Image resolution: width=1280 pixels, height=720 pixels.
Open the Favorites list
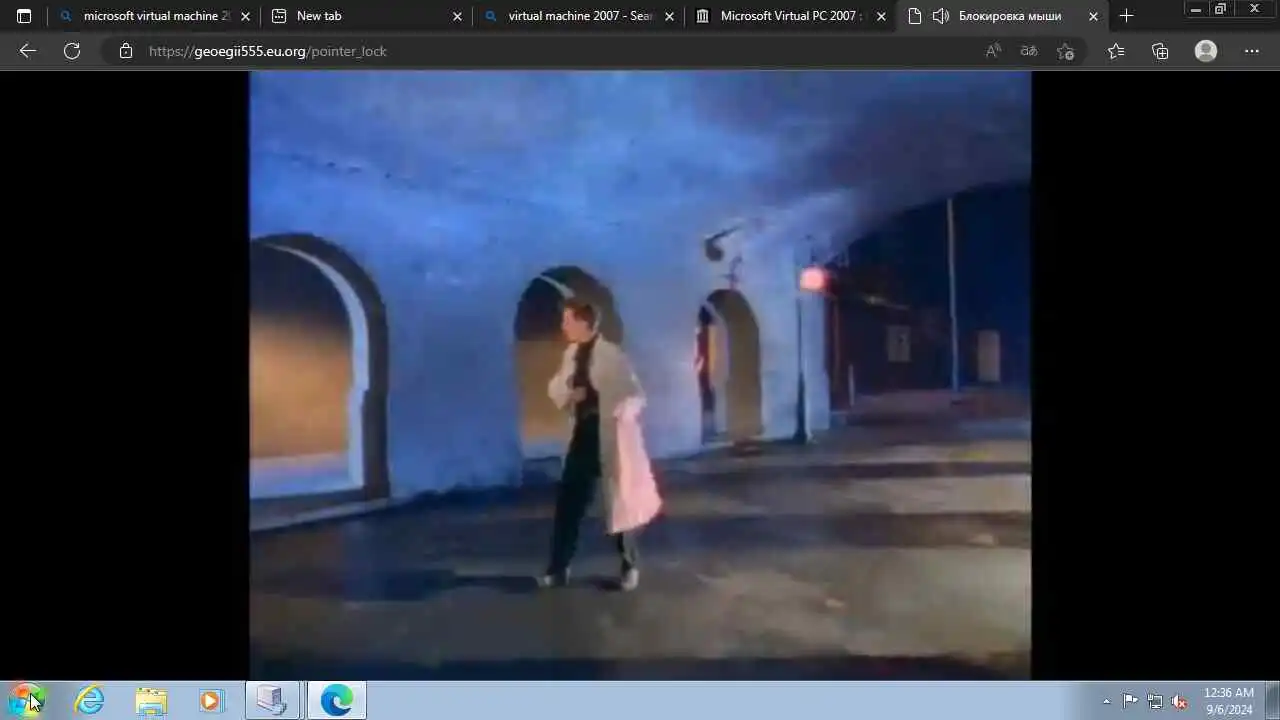[1116, 51]
